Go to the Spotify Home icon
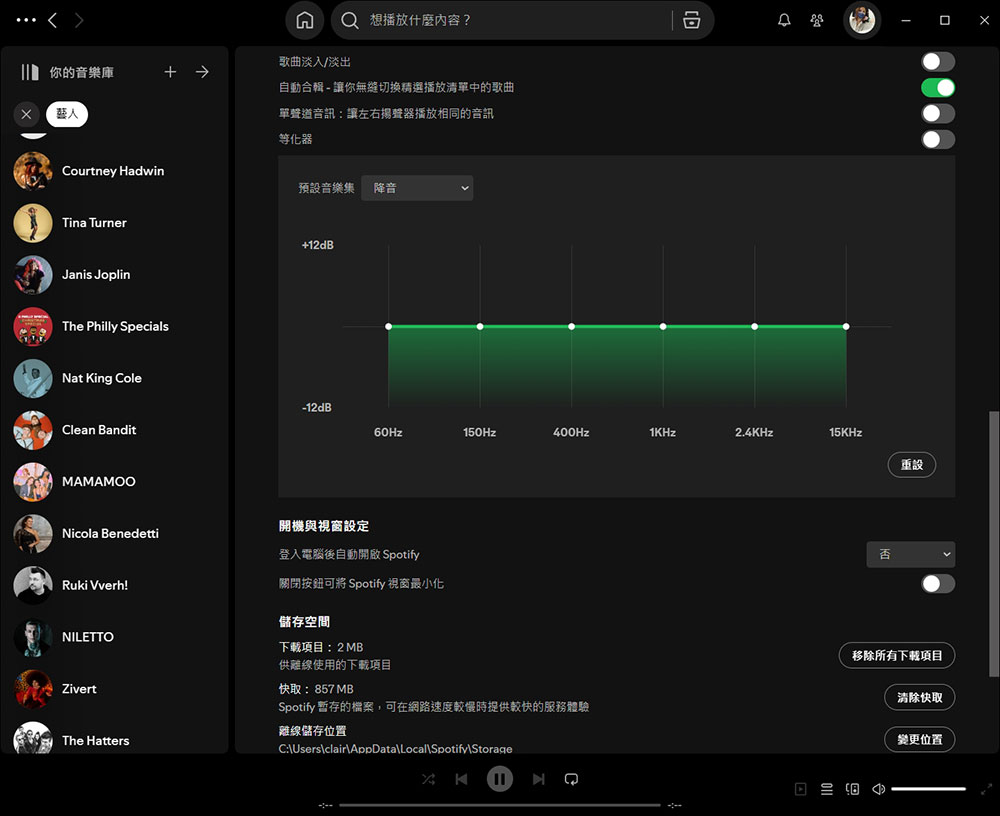This screenshot has width=1000, height=816. tap(305, 20)
